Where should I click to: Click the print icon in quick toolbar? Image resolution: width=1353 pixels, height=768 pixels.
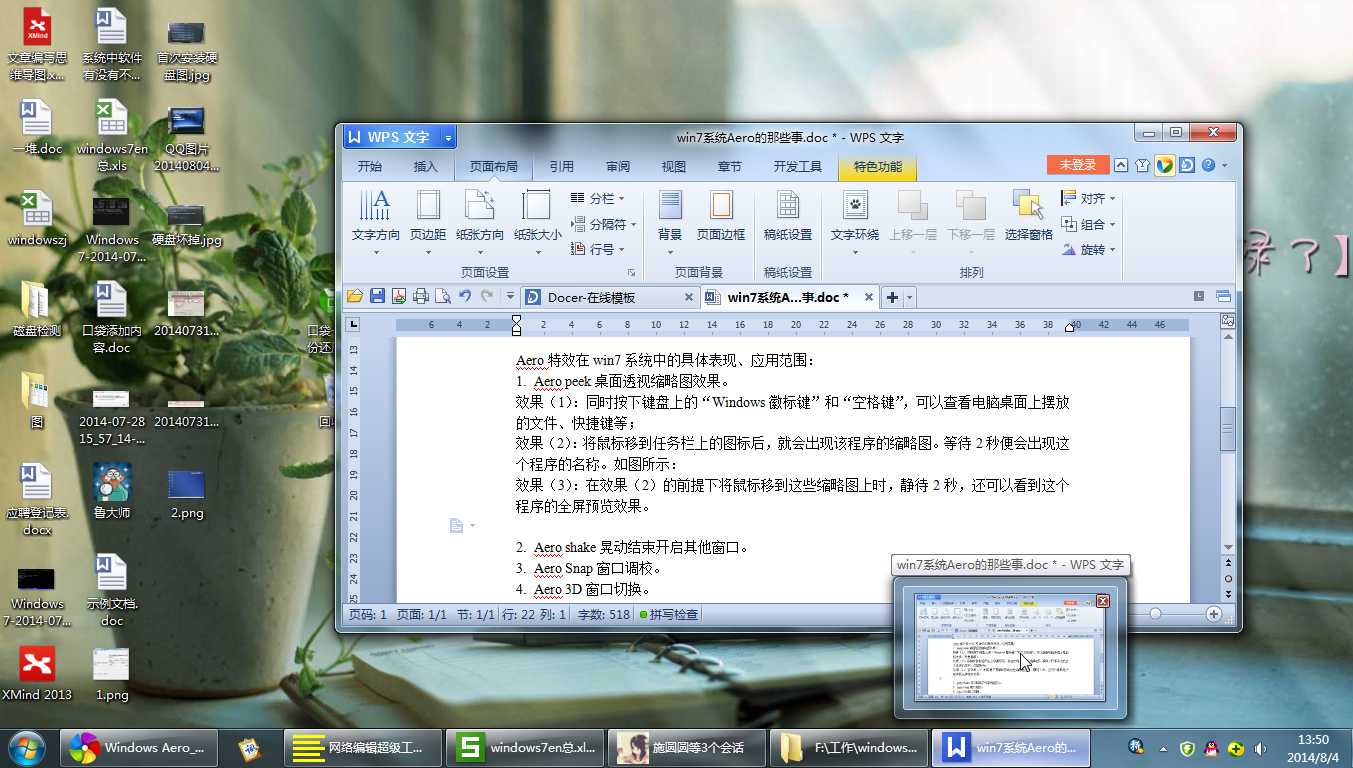pyautogui.click(x=421, y=296)
